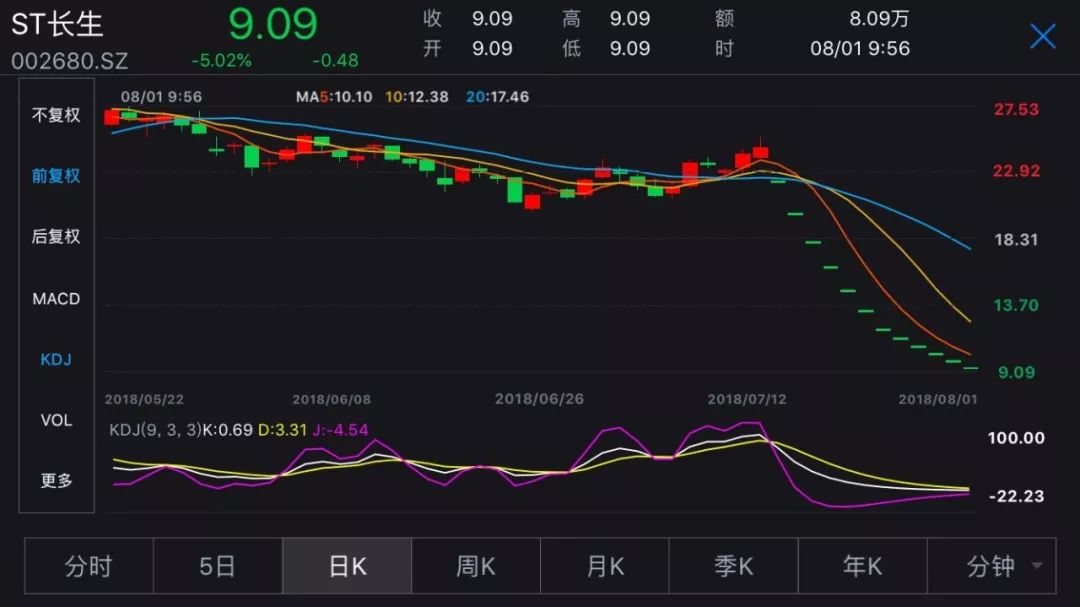
Task: Select 后复权 backward-adjusted prices
Action: [55, 237]
